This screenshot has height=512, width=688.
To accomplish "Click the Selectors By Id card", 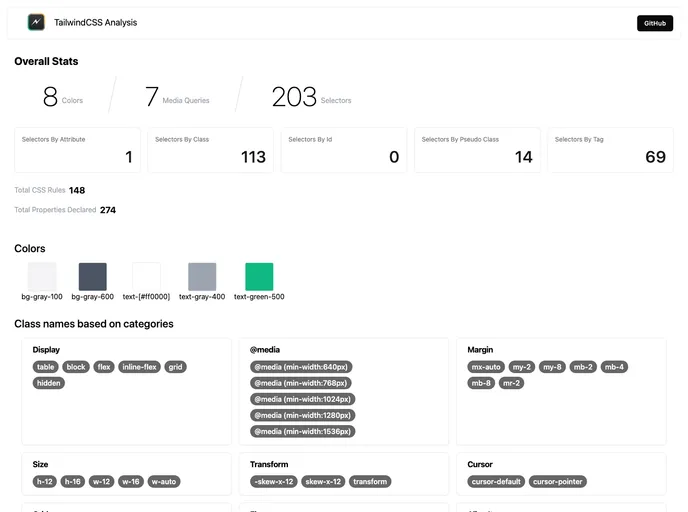I will coord(344,150).
